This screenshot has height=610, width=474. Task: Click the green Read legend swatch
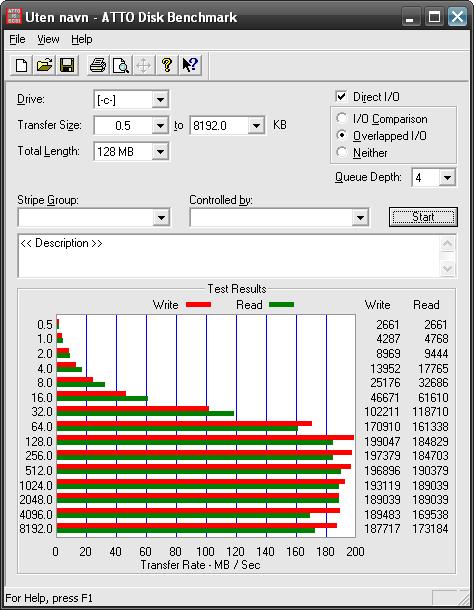(x=281, y=305)
